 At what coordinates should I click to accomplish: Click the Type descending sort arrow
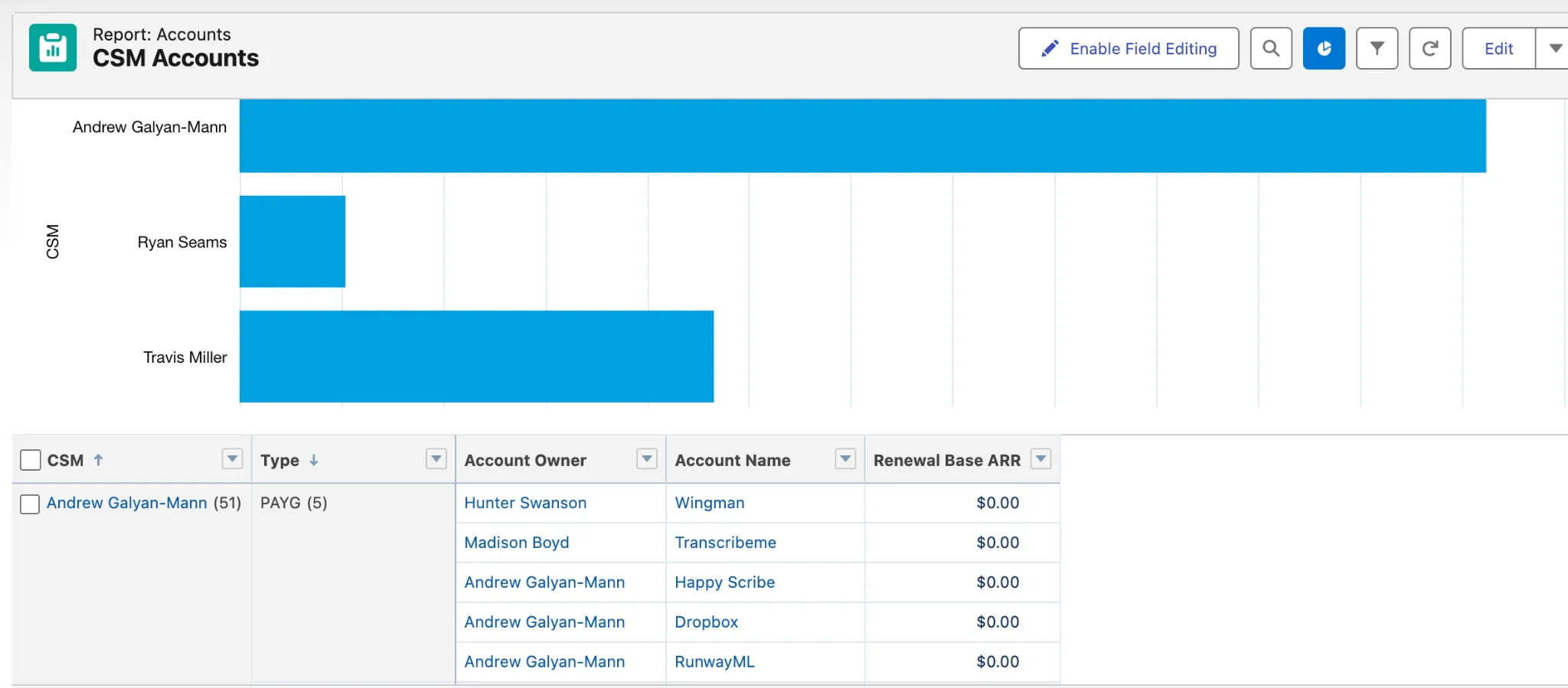[x=314, y=460]
